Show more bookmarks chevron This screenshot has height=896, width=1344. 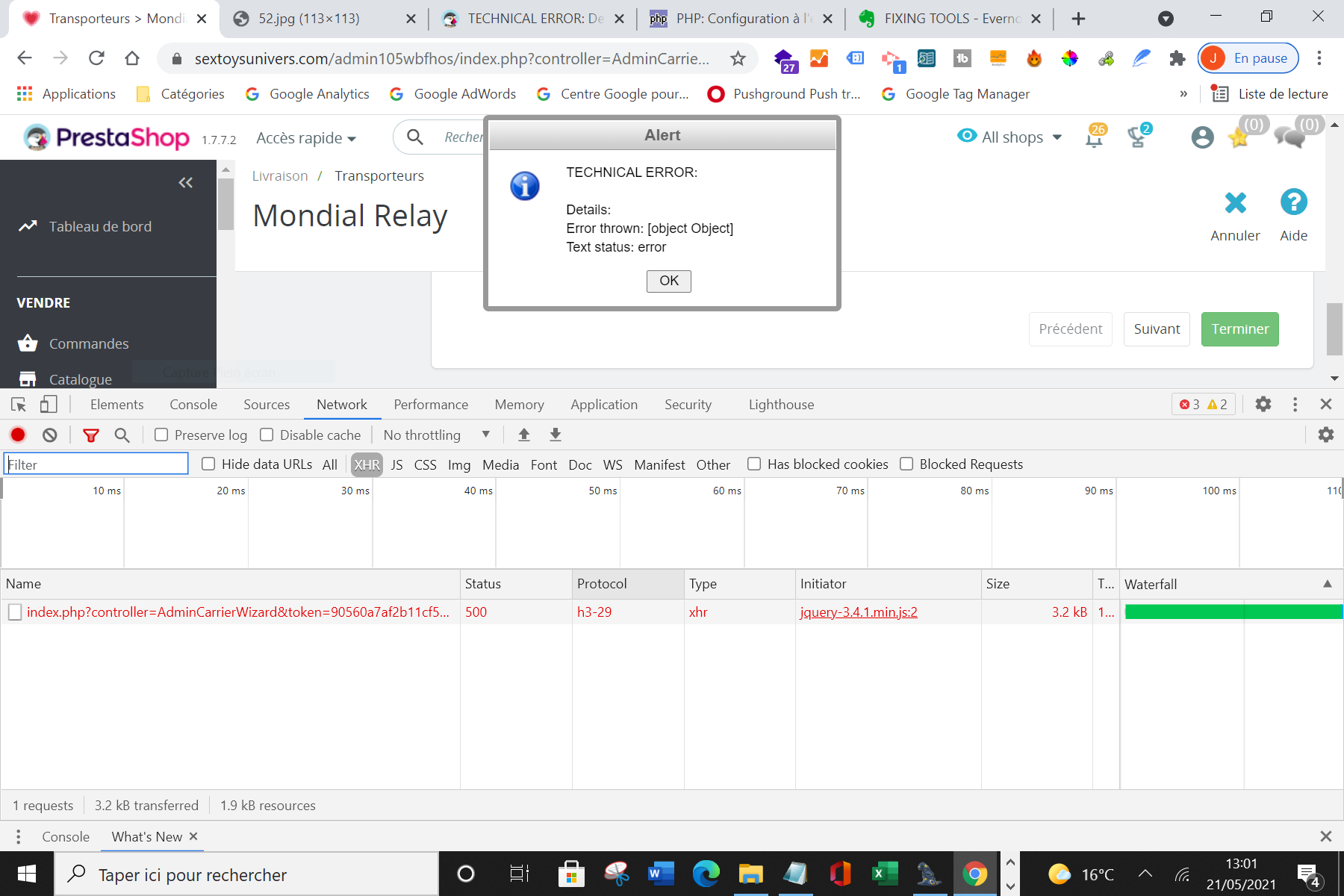1183,94
